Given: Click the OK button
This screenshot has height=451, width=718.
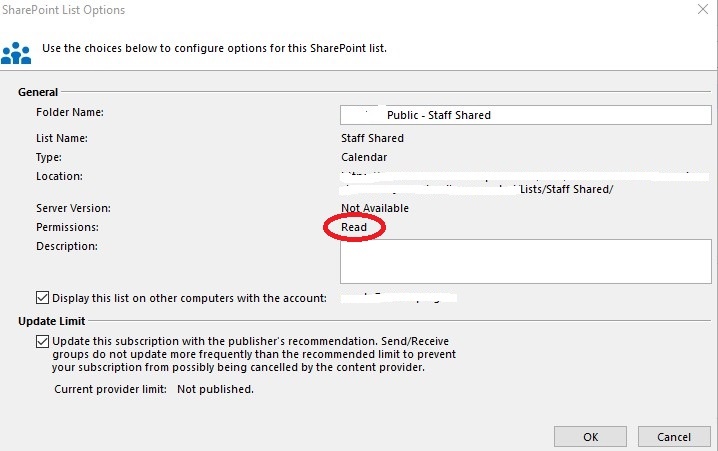Looking at the screenshot, I should click(x=590, y=437).
